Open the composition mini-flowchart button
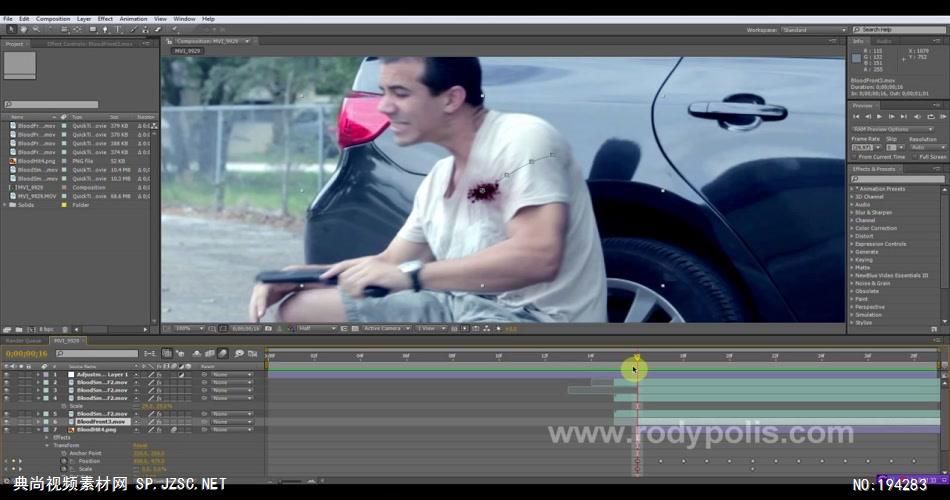The height and width of the screenshot is (500, 950). click(150, 353)
